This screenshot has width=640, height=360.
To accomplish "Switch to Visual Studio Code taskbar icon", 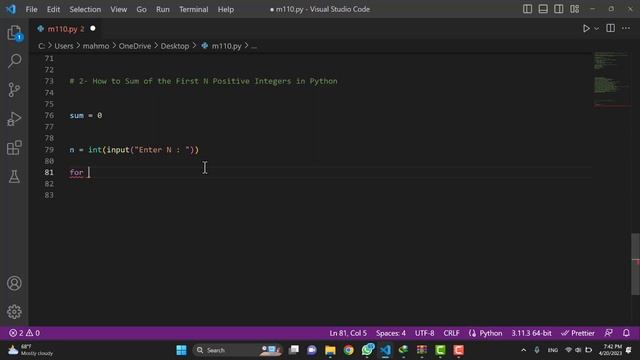I will pos(385,350).
